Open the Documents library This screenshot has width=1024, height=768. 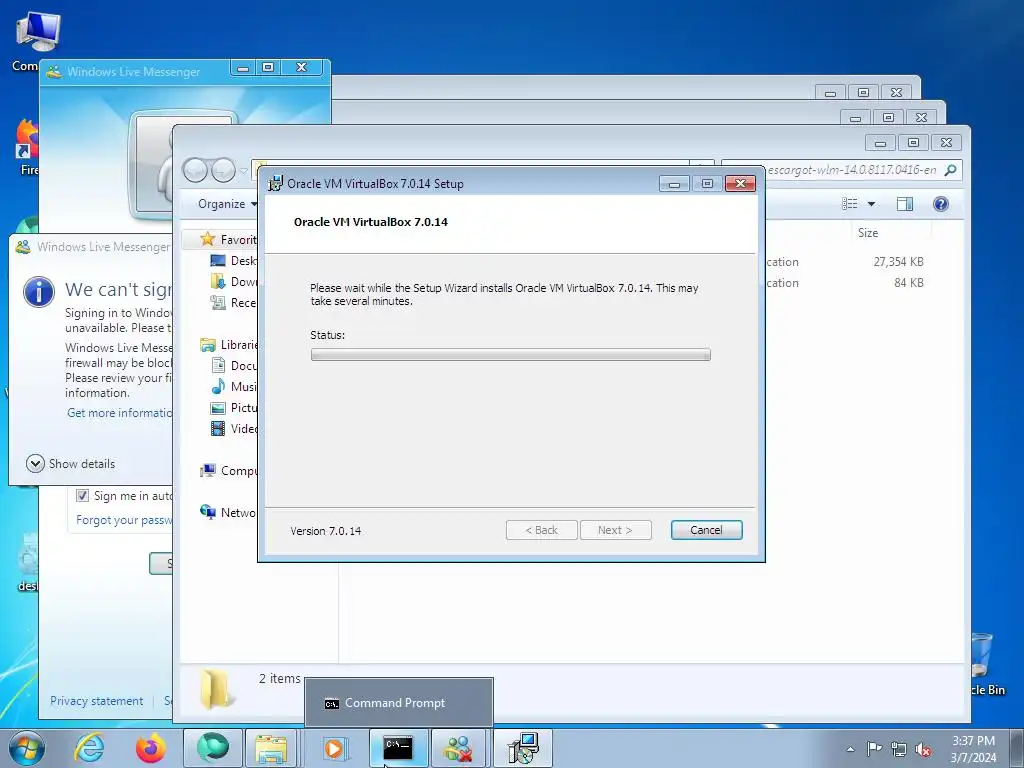(234, 366)
